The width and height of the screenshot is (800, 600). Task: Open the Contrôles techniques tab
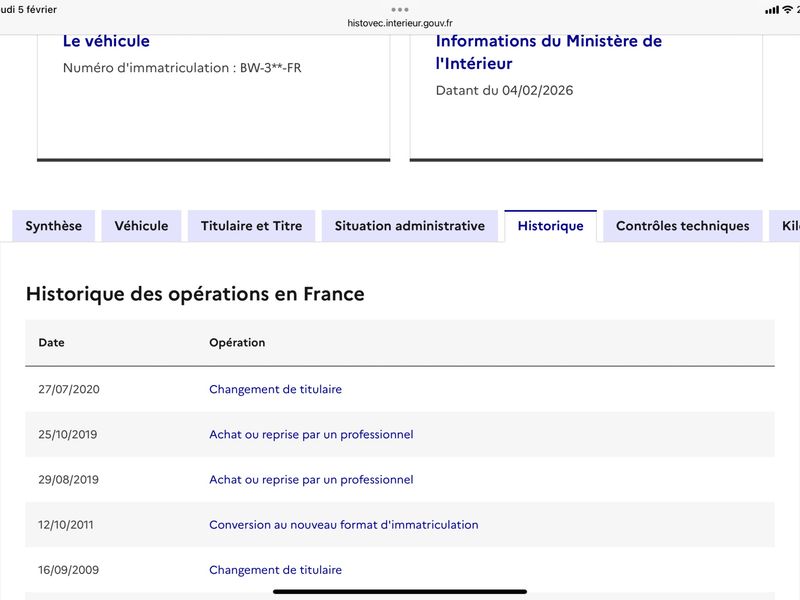tap(683, 226)
